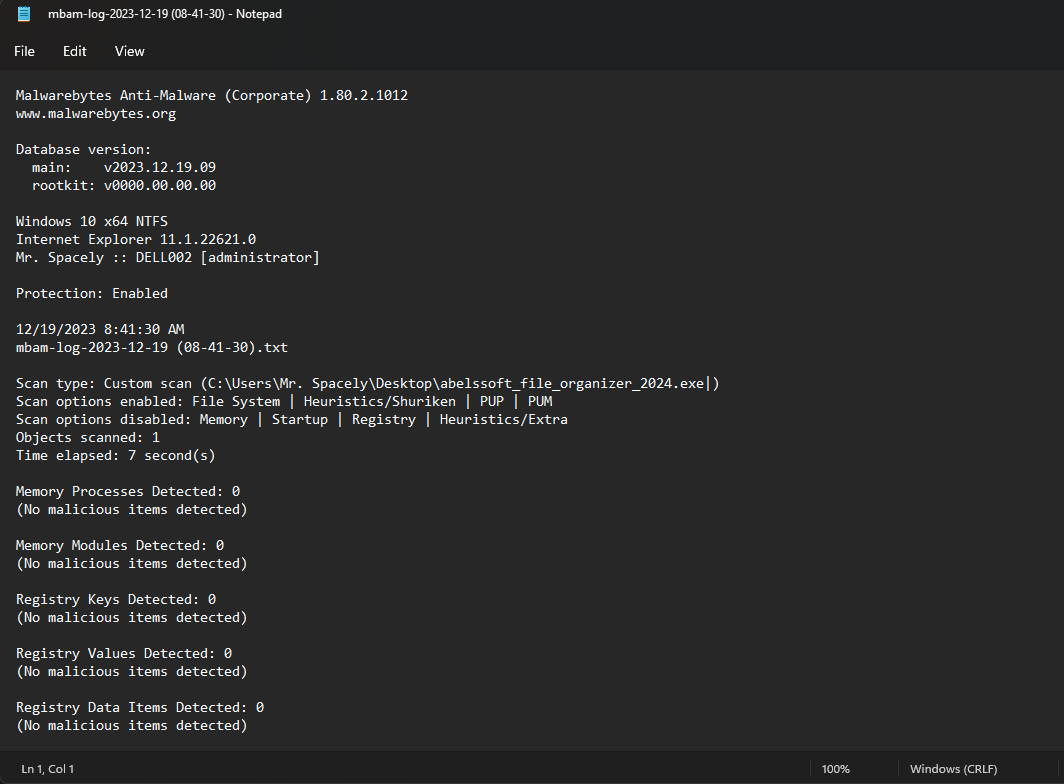Click the 'Memory Processes Detected: 0' line
Image resolution: width=1064 pixels, height=784 pixels.
[128, 491]
